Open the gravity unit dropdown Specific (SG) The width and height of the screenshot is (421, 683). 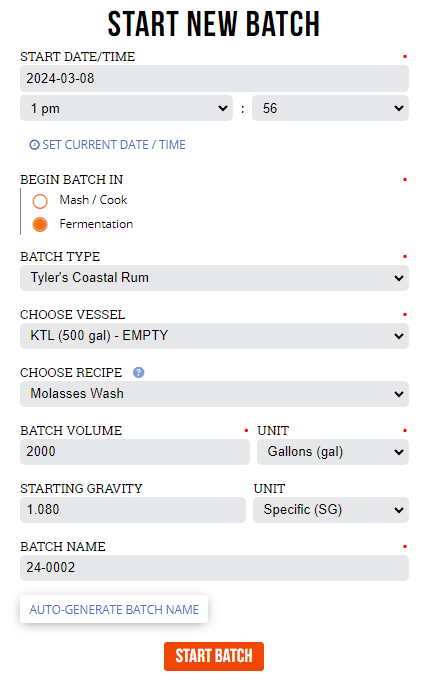(x=330, y=509)
